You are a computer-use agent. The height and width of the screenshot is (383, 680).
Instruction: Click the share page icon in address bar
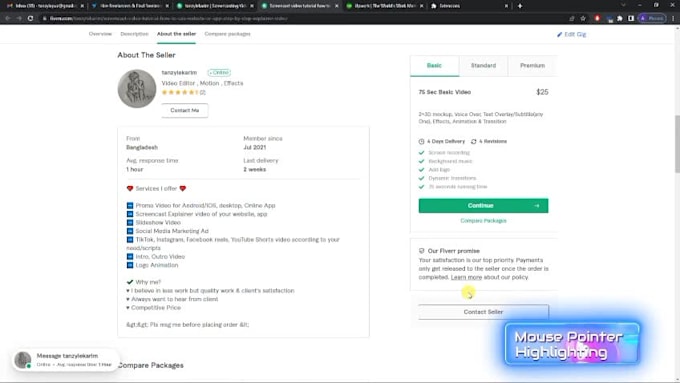click(572, 18)
